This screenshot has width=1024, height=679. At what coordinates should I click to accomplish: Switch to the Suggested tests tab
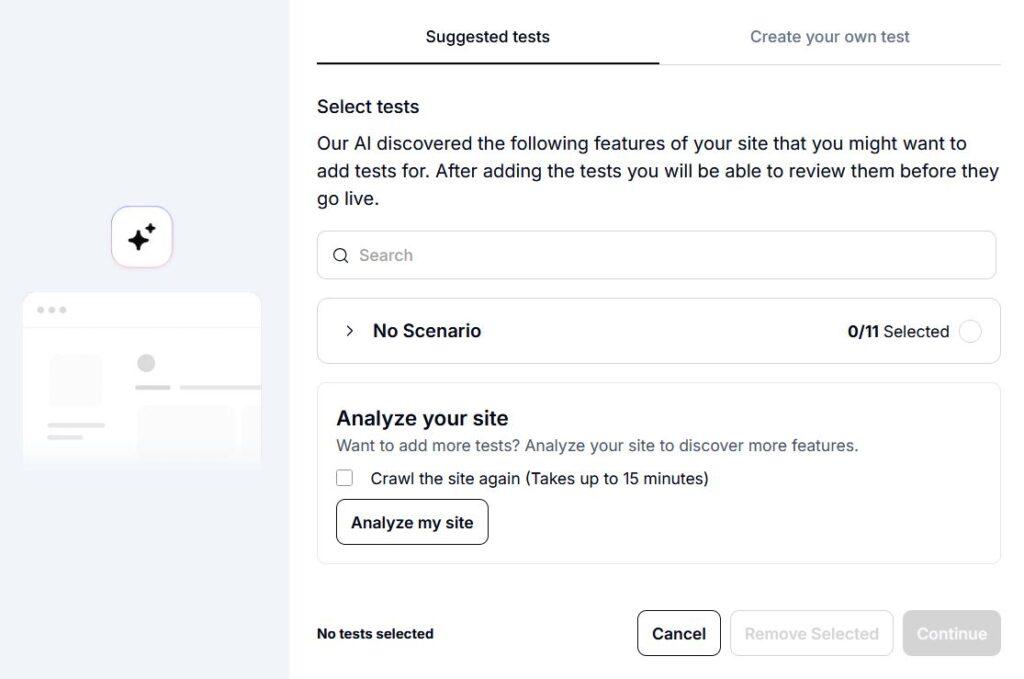click(x=487, y=37)
